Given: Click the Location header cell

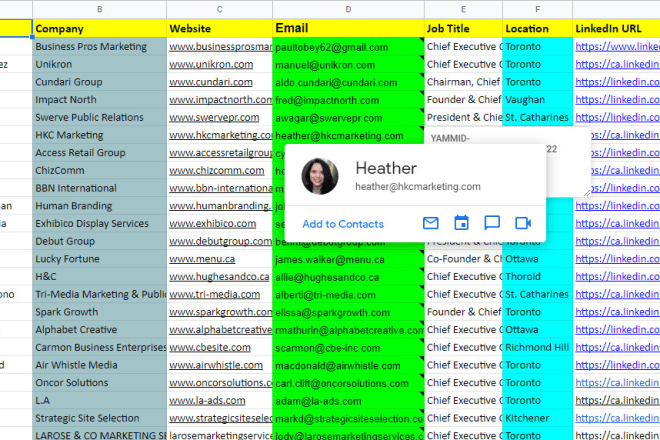Looking at the screenshot, I should click(x=537, y=28).
